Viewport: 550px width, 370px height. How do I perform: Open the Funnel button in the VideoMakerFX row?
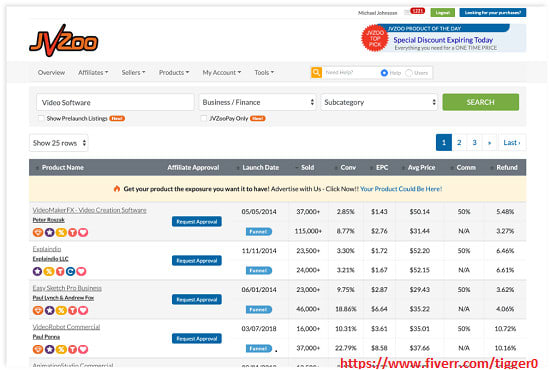(x=259, y=231)
